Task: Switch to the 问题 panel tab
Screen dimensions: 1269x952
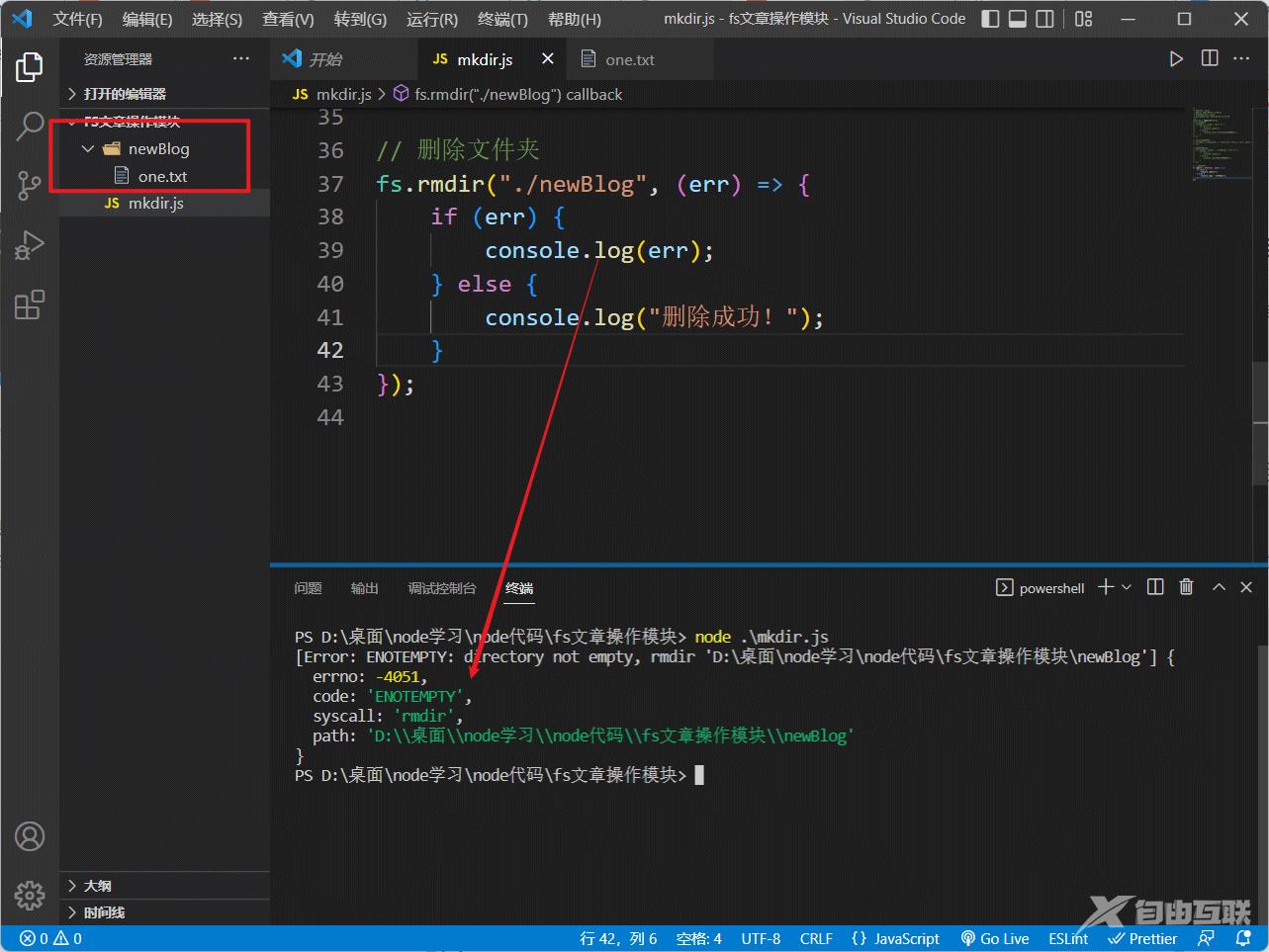Action: pos(308,588)
